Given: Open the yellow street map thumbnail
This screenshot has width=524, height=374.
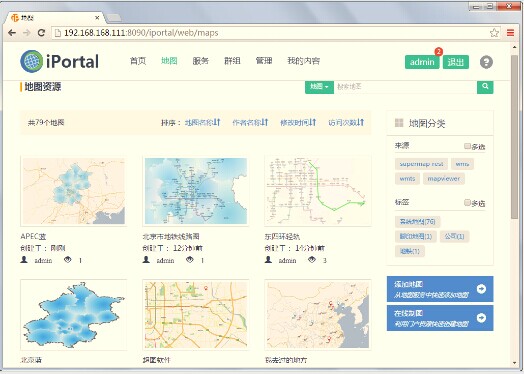Looking at the screenshot, I should tap(195, 315).
